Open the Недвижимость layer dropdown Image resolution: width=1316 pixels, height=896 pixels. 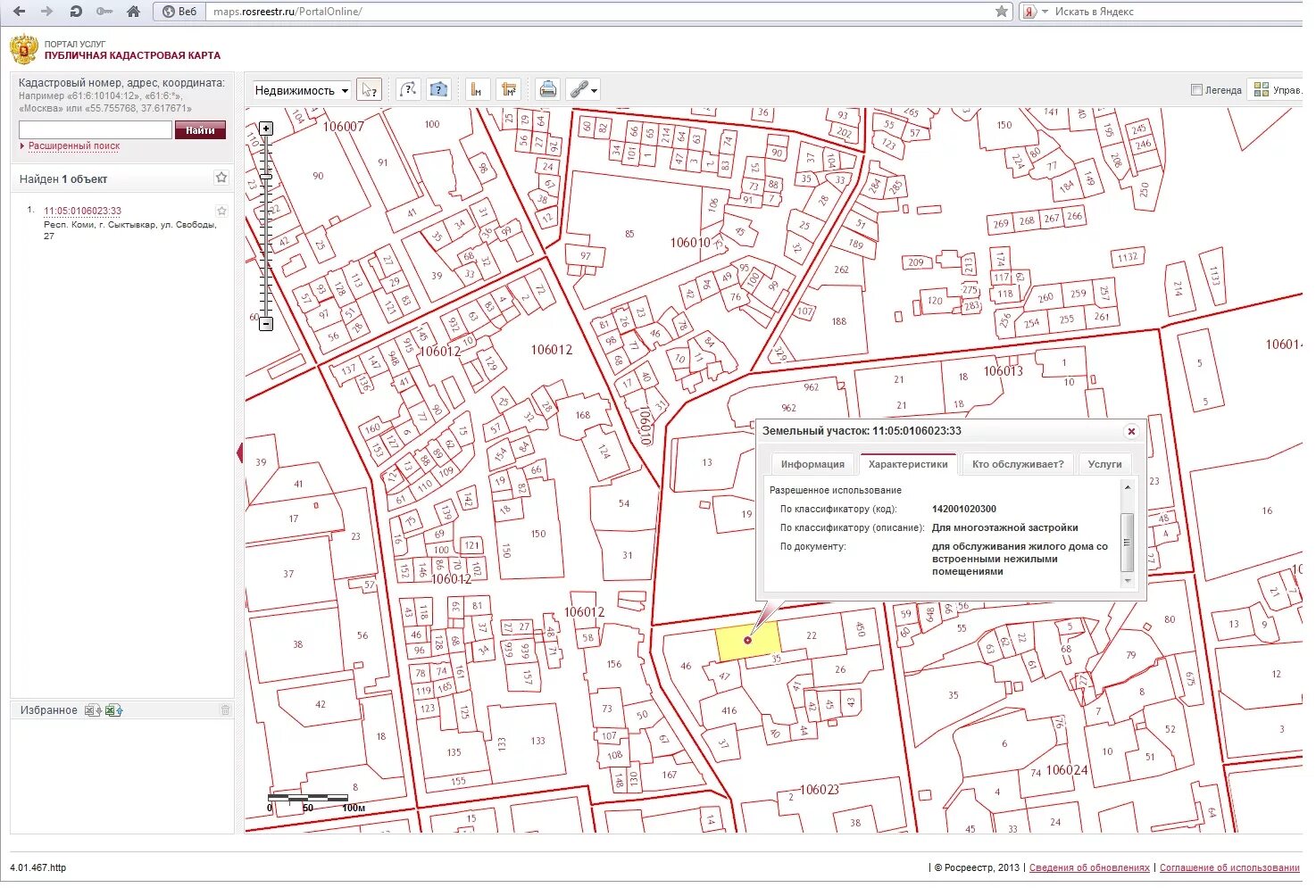(301, 91)
